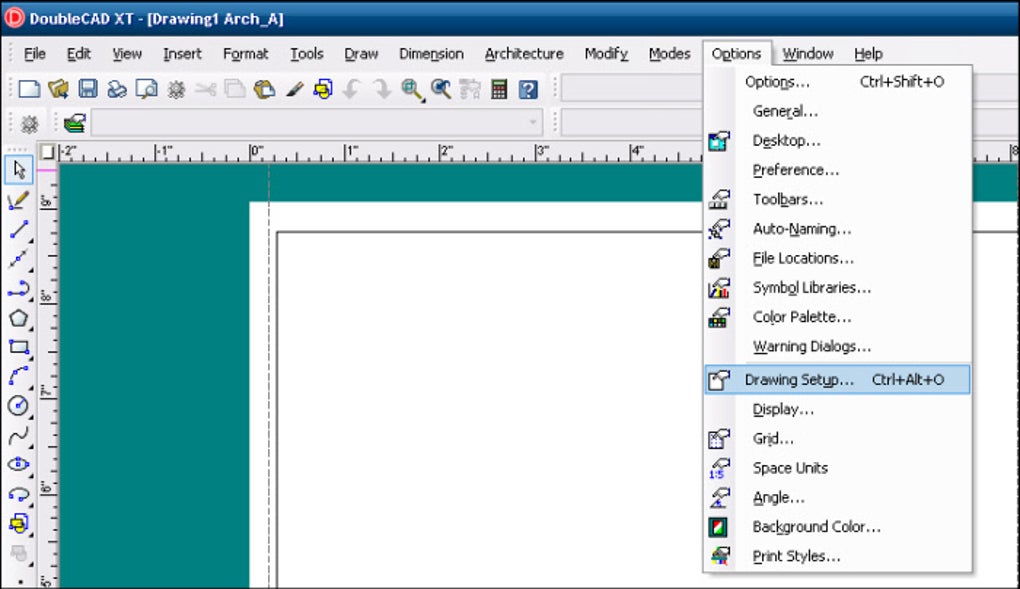Viewport: 1020px width, 589px height.
Task: Click the New drawing icon
Action: (x=29, y=89)
